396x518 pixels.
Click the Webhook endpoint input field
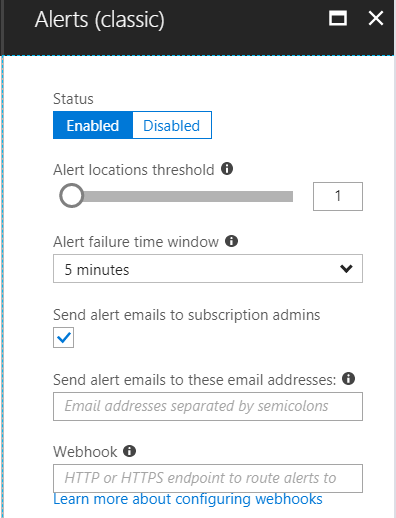click(208, 478)
